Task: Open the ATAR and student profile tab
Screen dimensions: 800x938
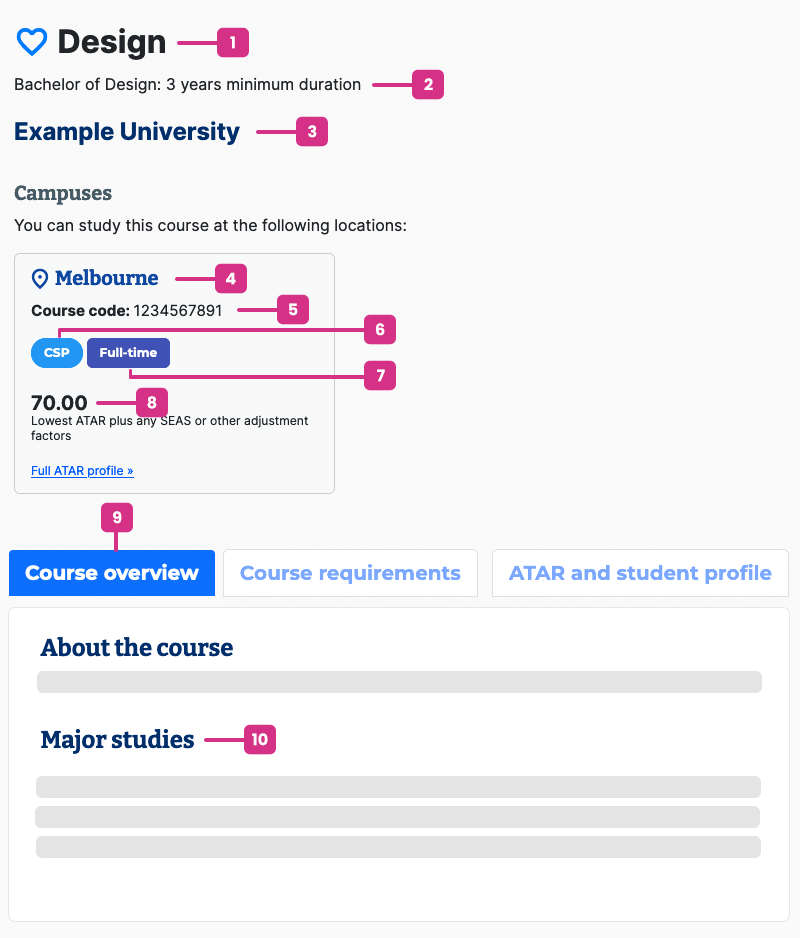Action: pos(640,572)
